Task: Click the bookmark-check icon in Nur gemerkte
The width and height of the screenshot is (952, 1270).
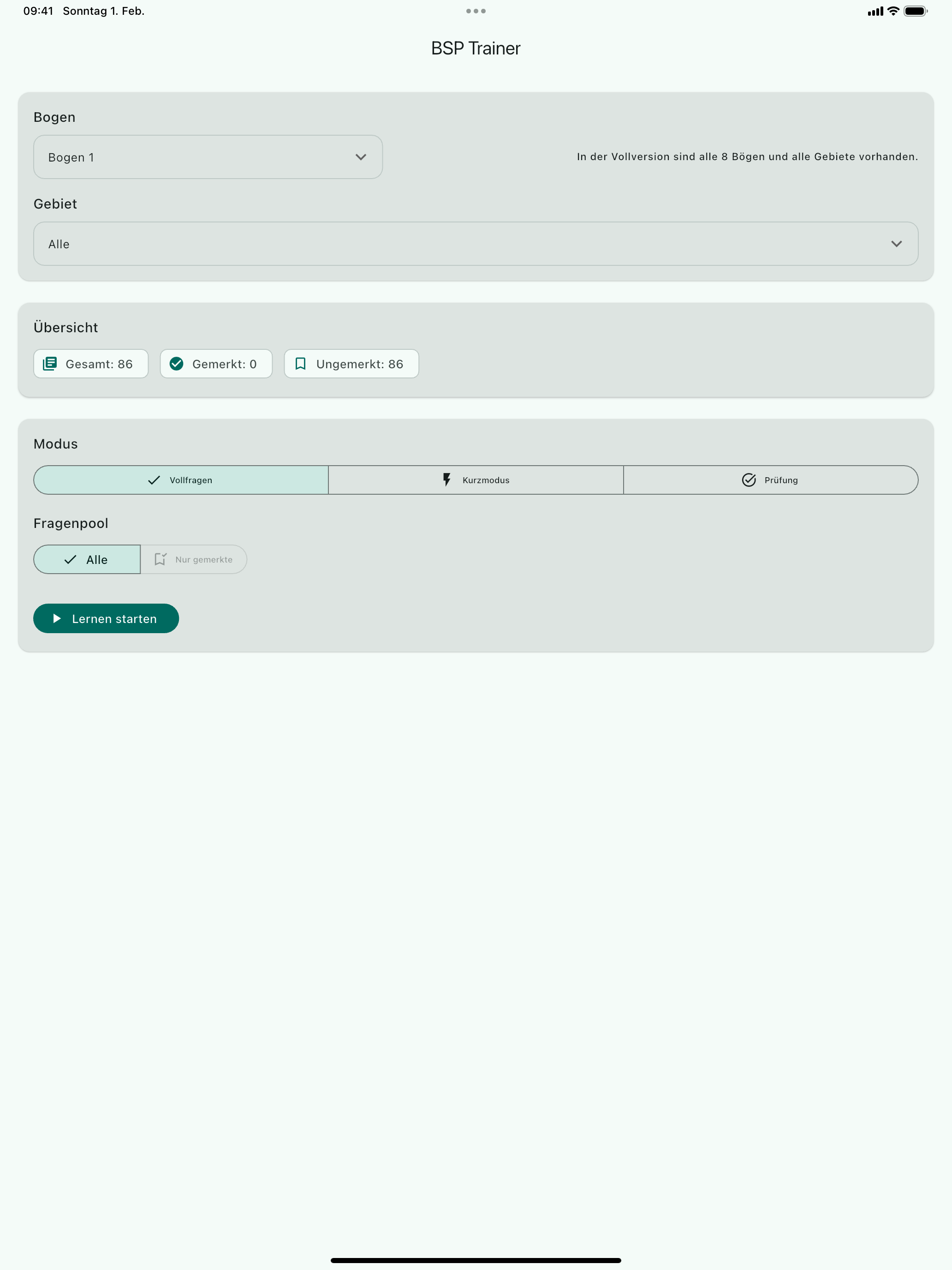Action: pyautogui.click(x=161, y=559)
